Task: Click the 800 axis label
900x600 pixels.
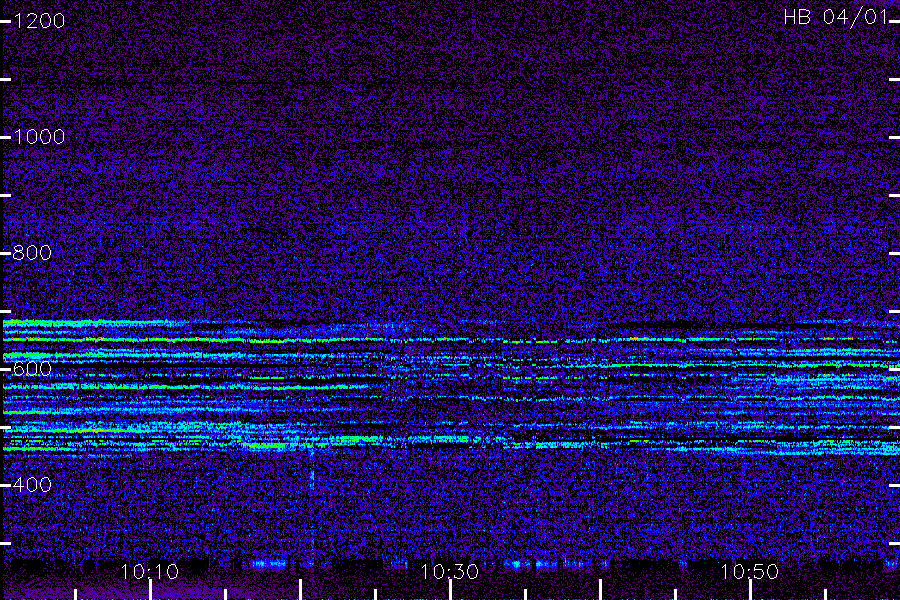Action: tap(32, 253)
